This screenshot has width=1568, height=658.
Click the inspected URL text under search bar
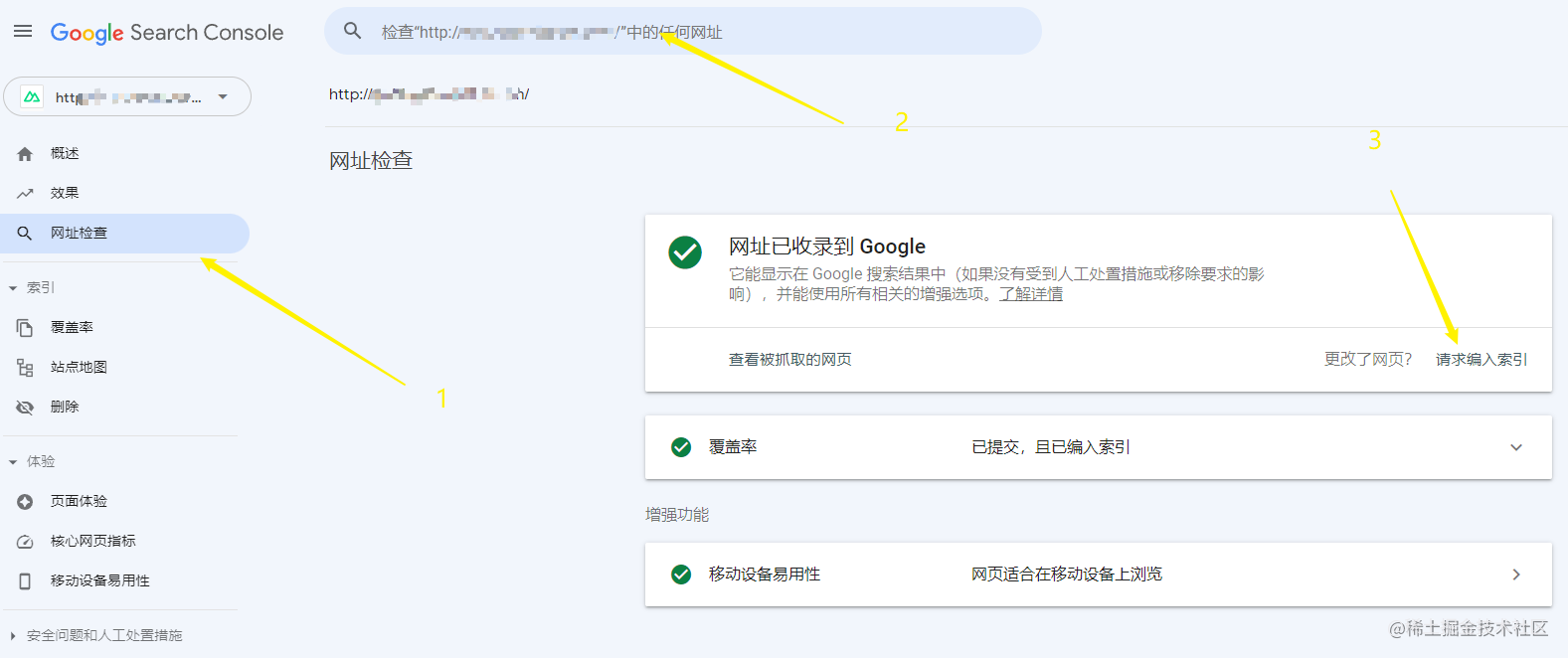tap(430, 94)
